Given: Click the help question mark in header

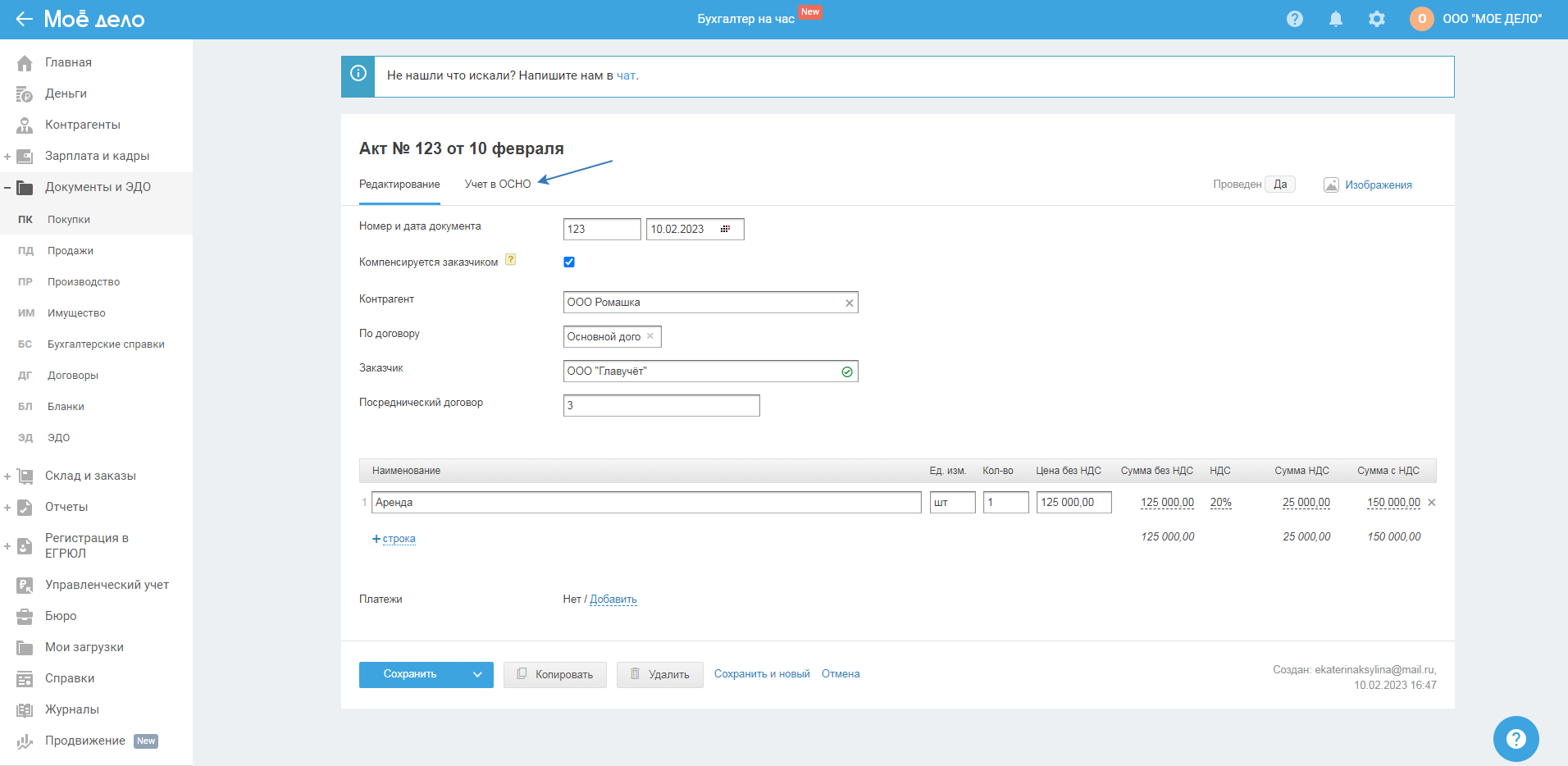Looking at the screenshot, I should pos(1294,19).
